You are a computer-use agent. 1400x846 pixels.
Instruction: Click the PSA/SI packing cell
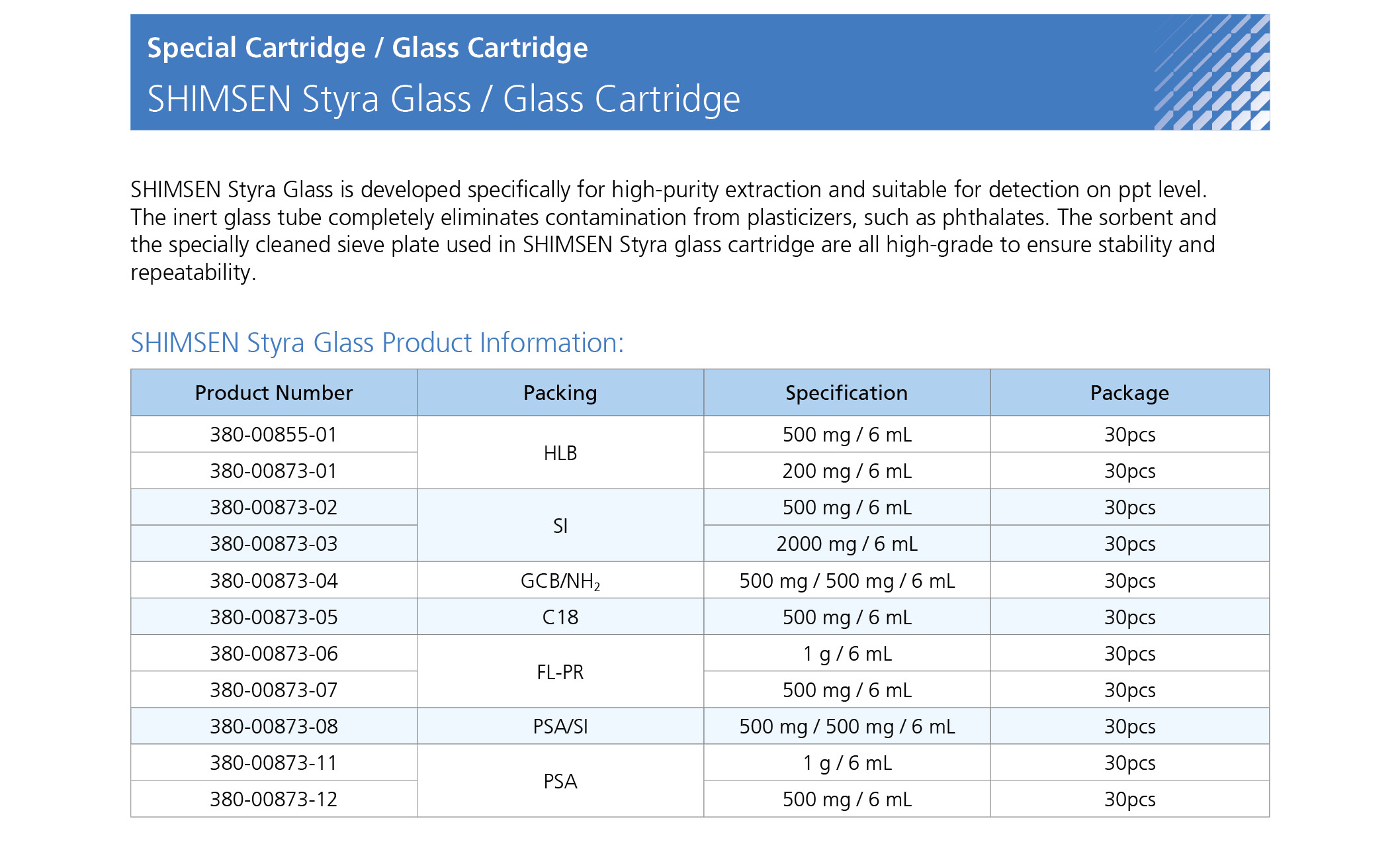coord(560,726)
